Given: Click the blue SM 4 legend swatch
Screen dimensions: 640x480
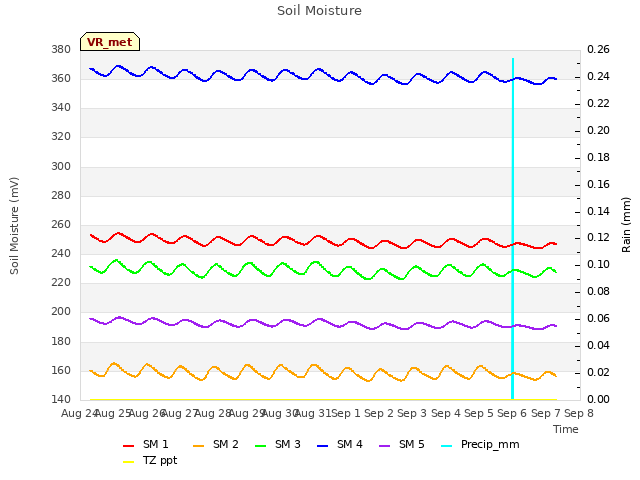Looking at the screenshot, I should 322,446.
